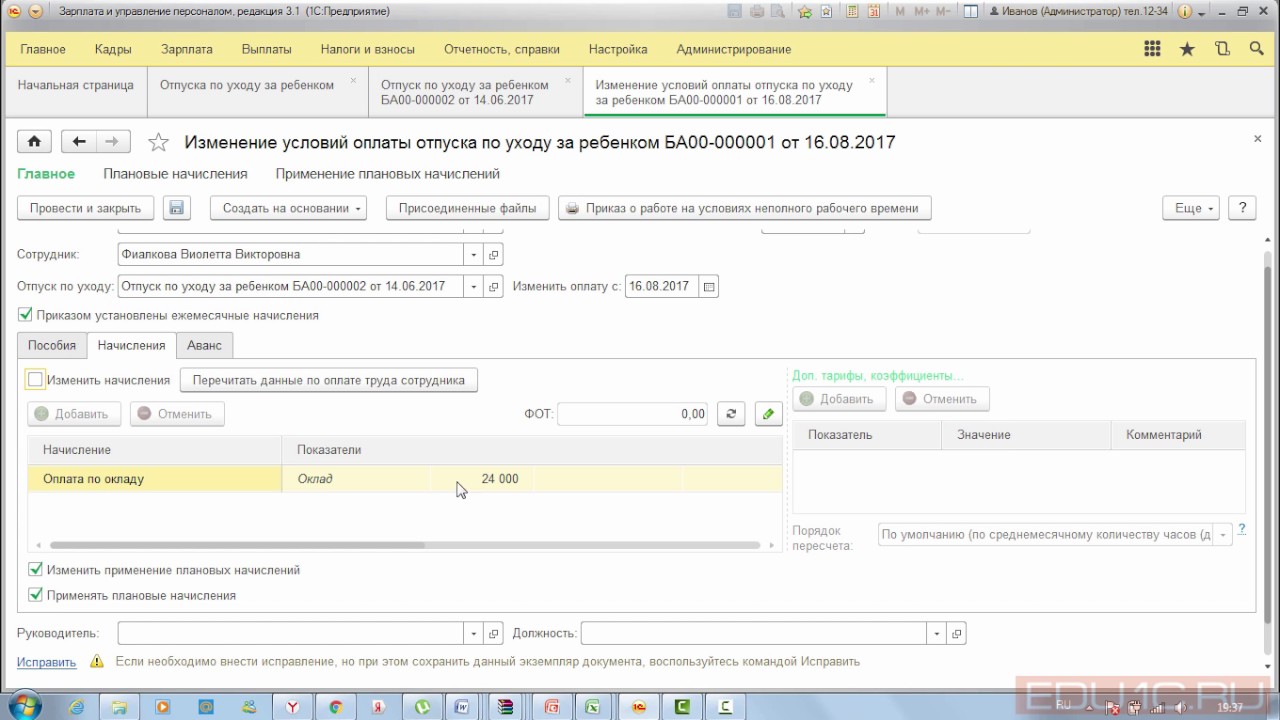
Task: Open the Создать на основании dropdown
Action: click(288, 208)
